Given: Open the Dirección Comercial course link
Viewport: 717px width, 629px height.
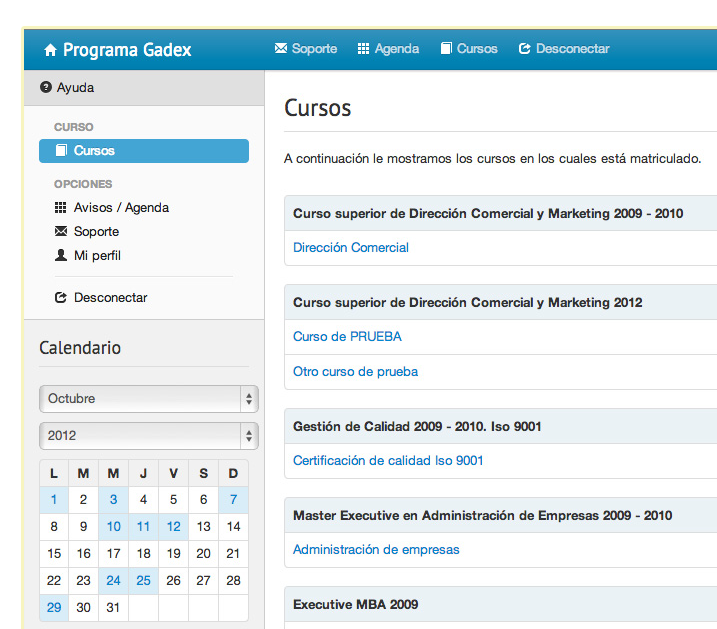Looking at the screenshot, I should click(351, 247).
